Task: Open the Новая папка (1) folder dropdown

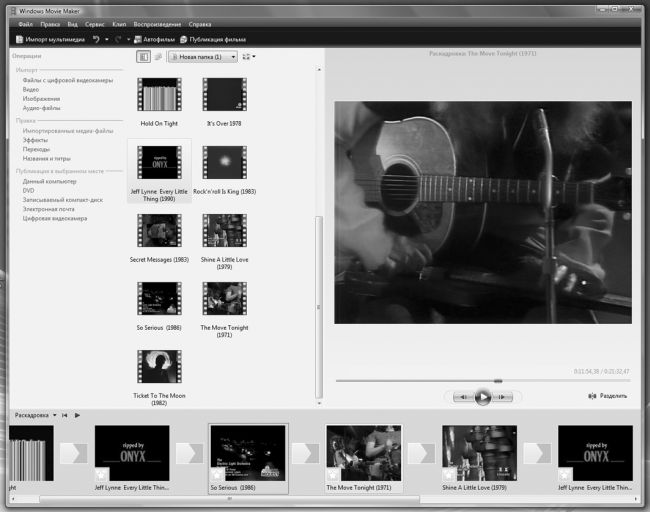Action: [203, 57]
